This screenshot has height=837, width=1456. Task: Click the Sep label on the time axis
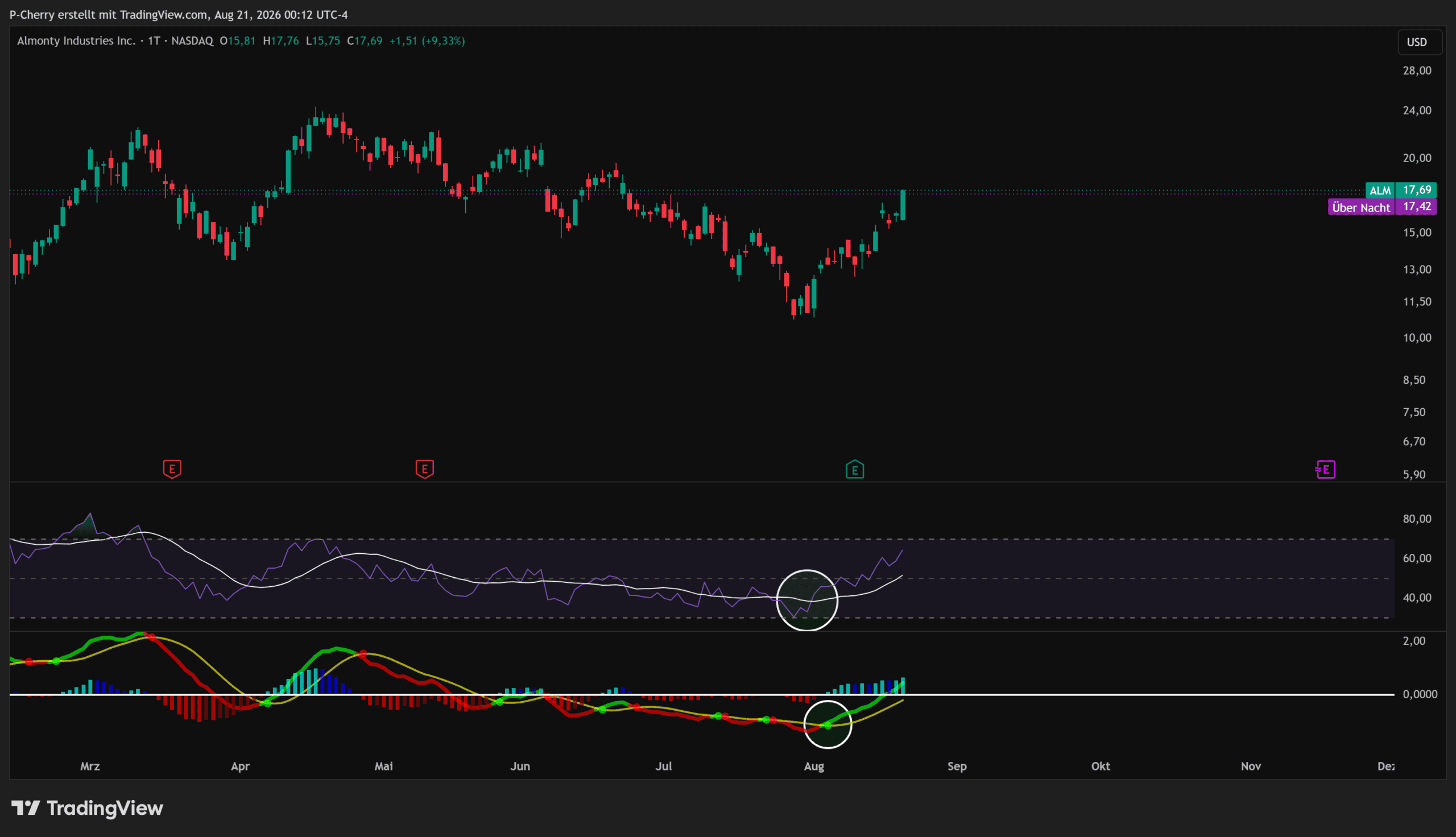[957, 766]
